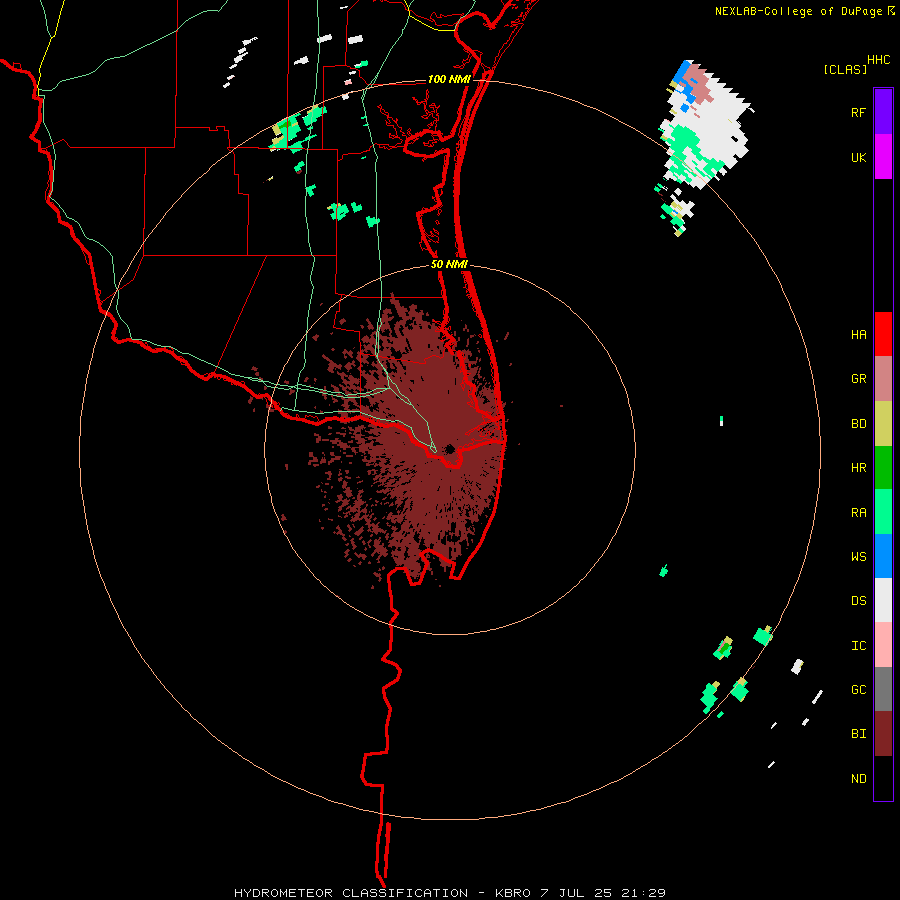Click the HR legend label
The height and width of the screenshot is (900, 900).
(x=859, y=468)
